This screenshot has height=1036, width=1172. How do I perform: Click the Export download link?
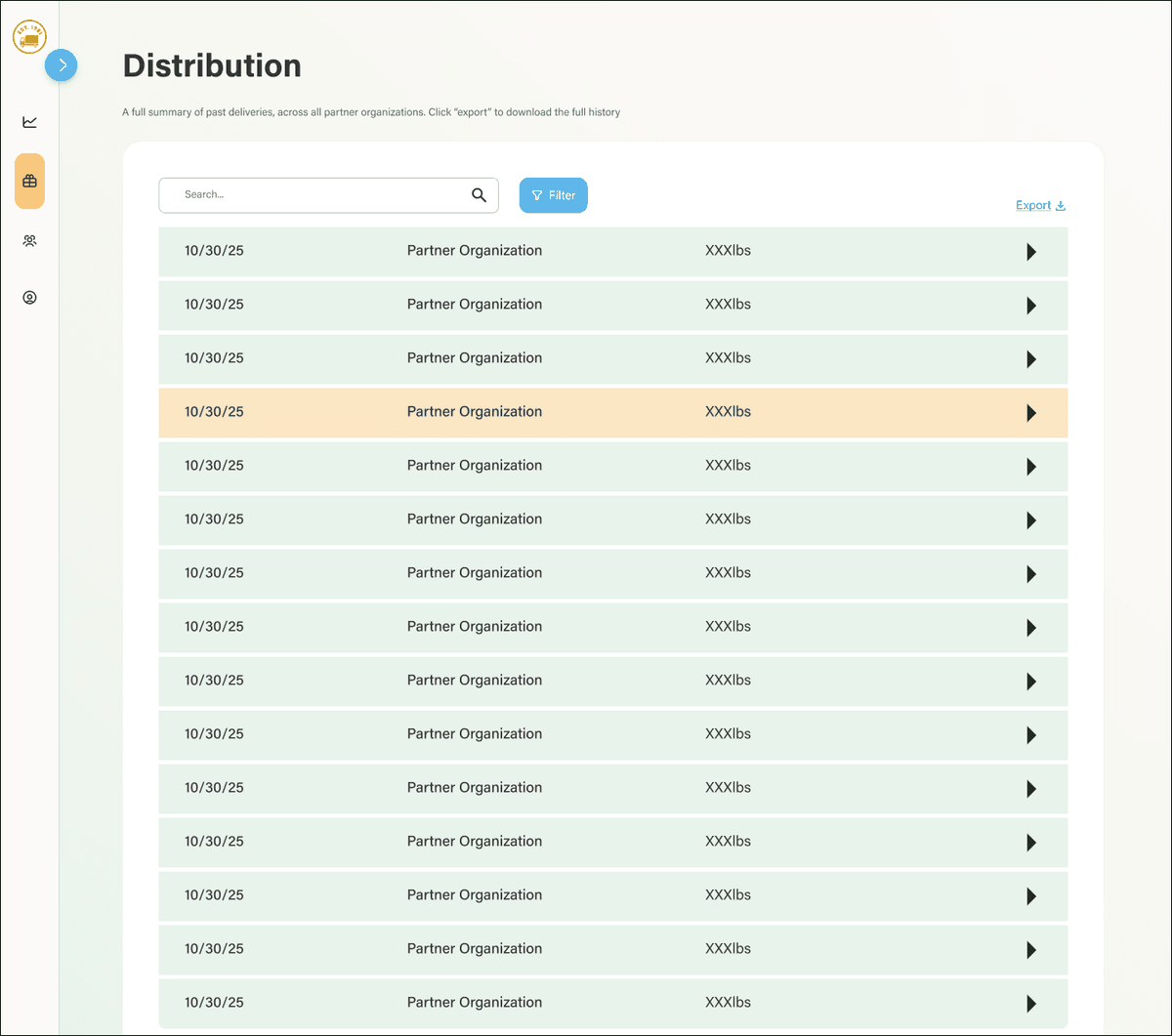(x=1040, y=206)
